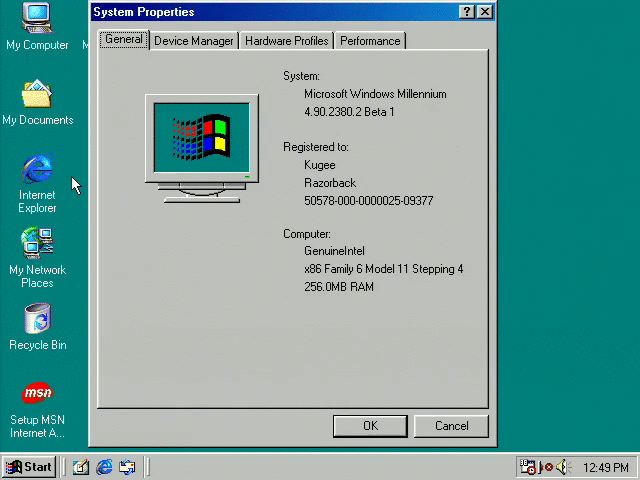Click the Show Desktop quick launch icon
Viewport: 640px width, 480px height.
(x=81, y=467)
